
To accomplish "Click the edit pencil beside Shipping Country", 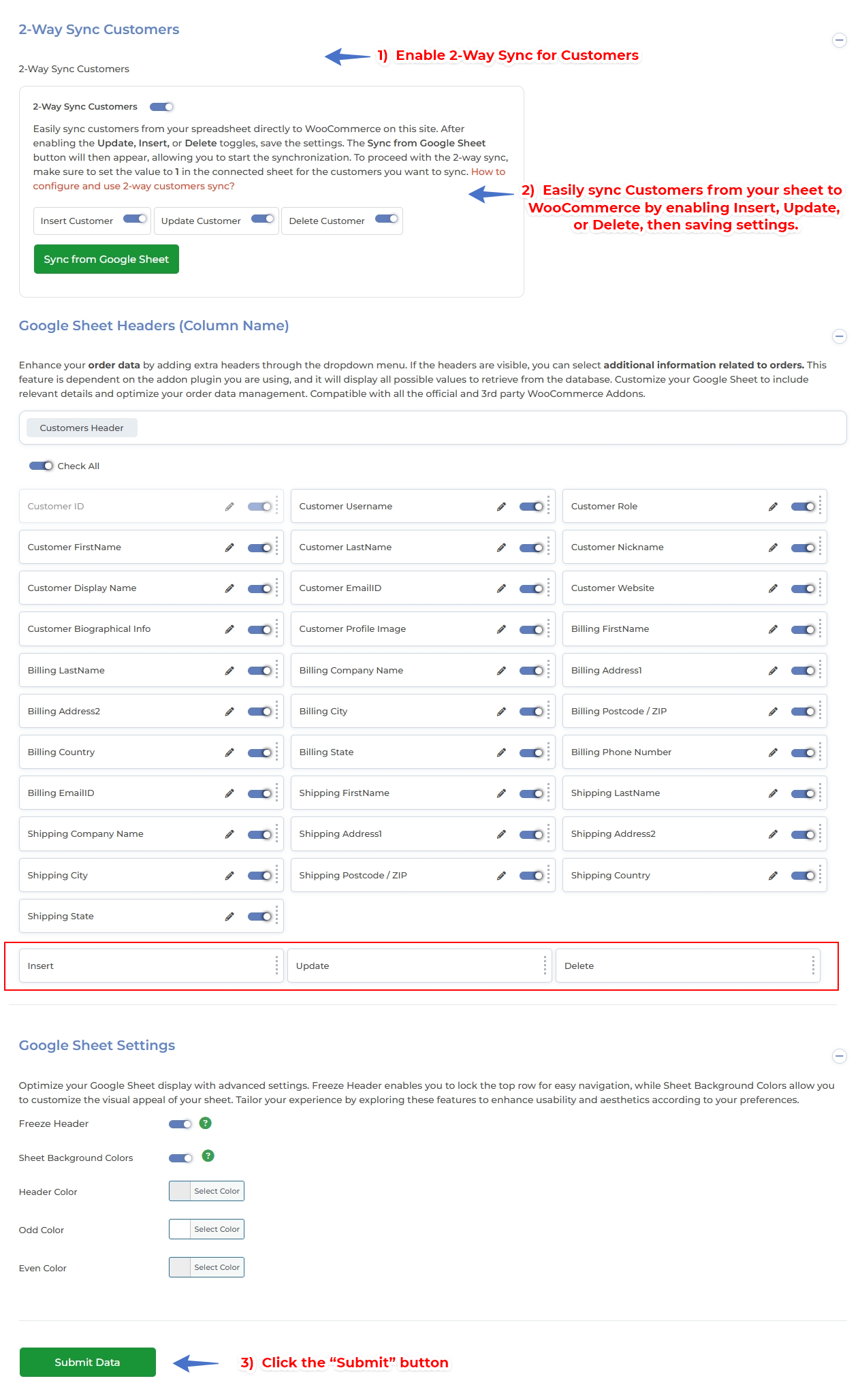I will 773,876.
